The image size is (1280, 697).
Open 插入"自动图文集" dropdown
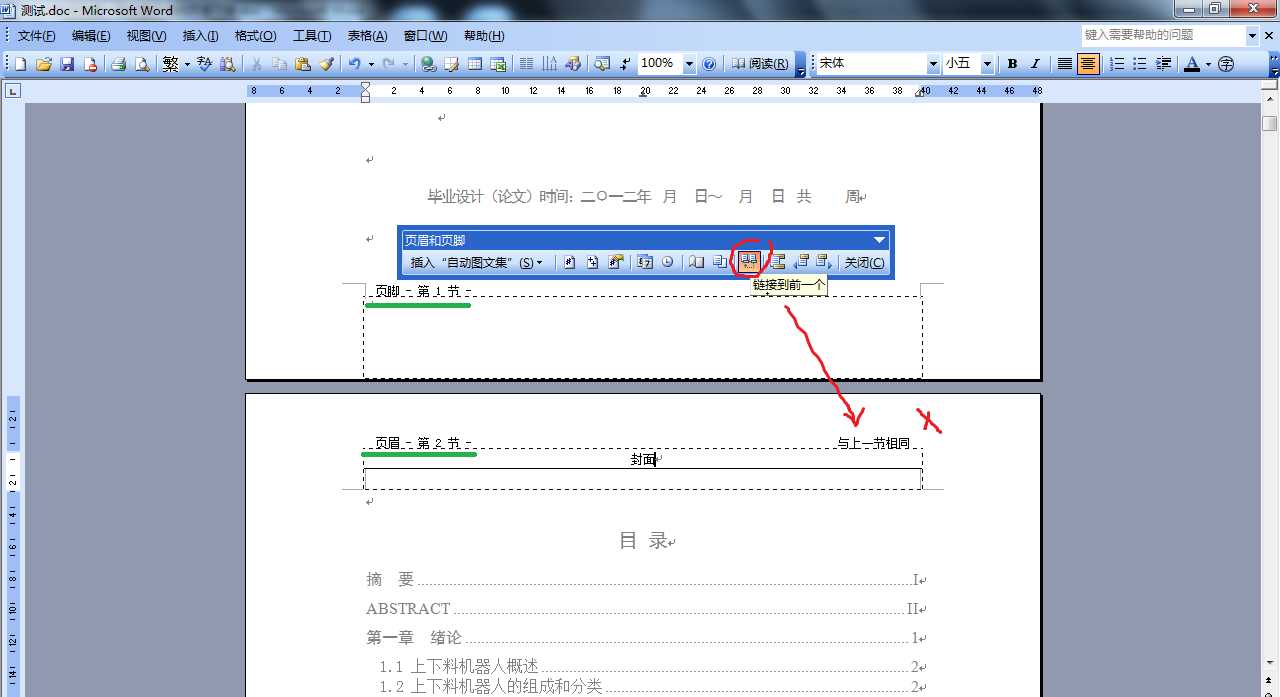tap(476, 263)
